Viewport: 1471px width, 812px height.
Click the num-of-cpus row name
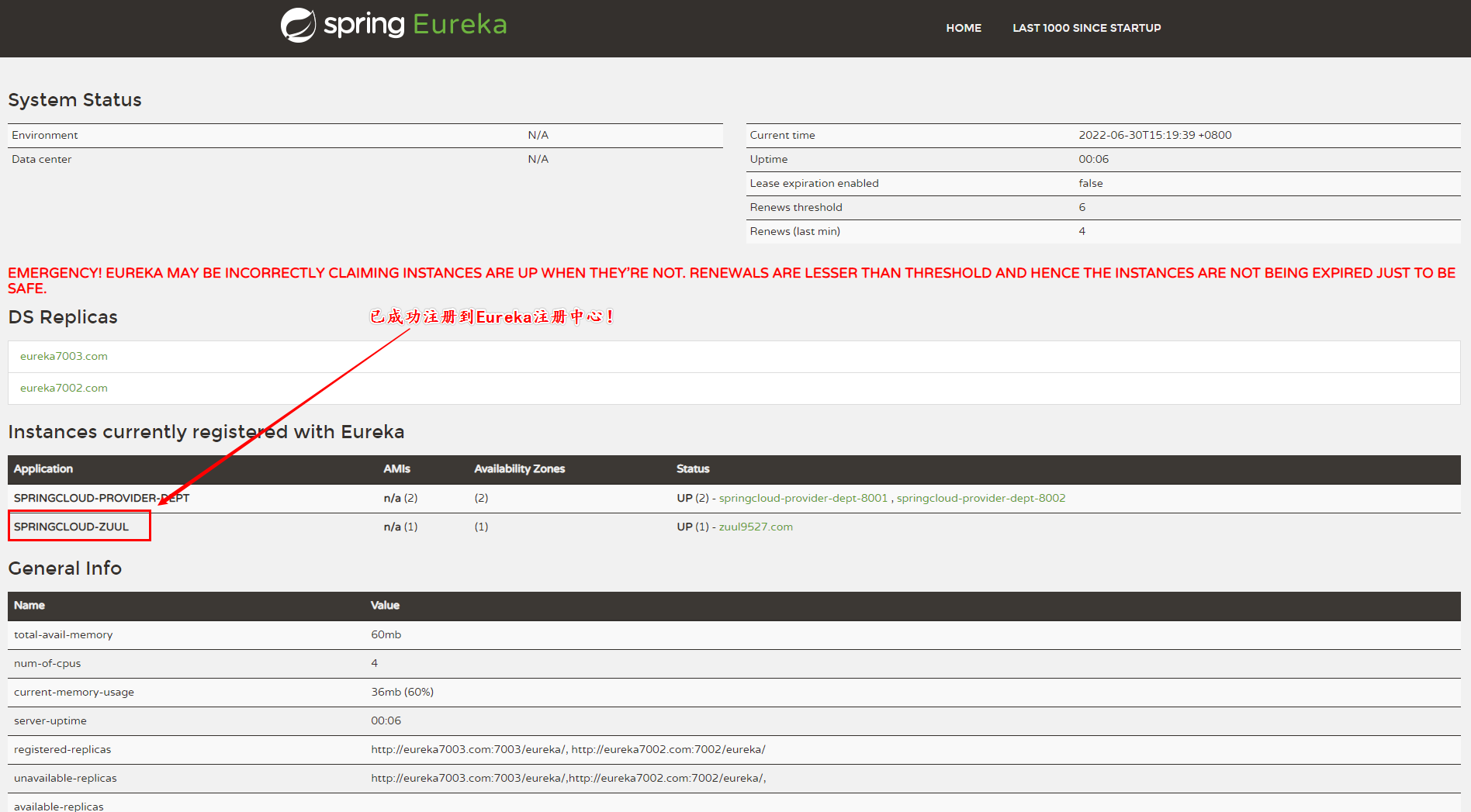(47, 663)
